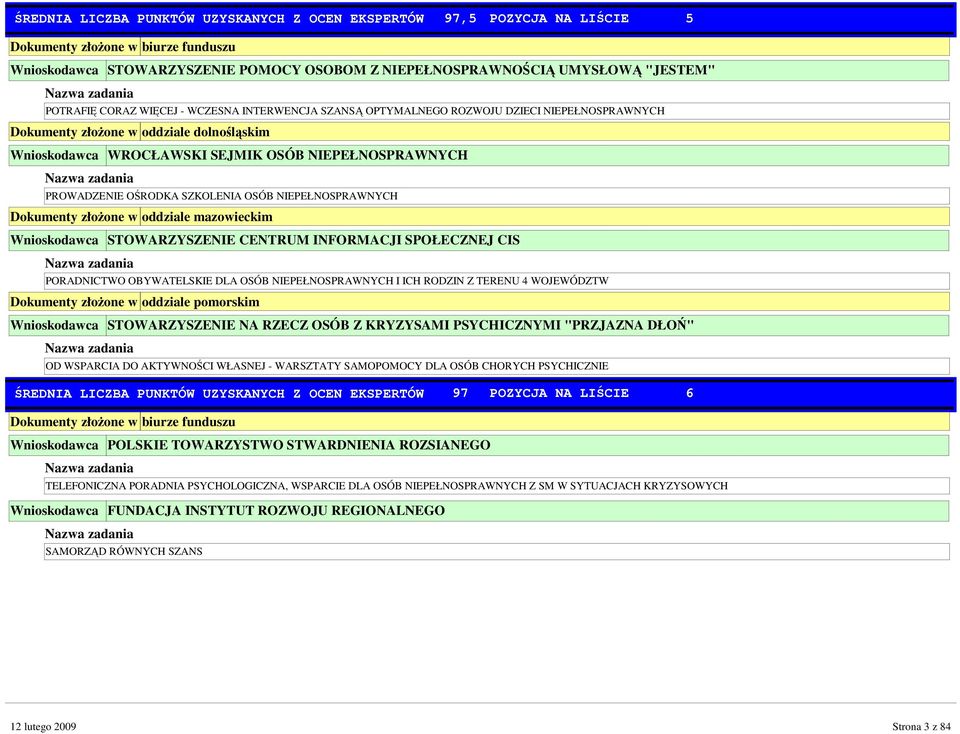Click score value 97,5 in blue header
Screen dimensions: 960x734
click(460, 19)
